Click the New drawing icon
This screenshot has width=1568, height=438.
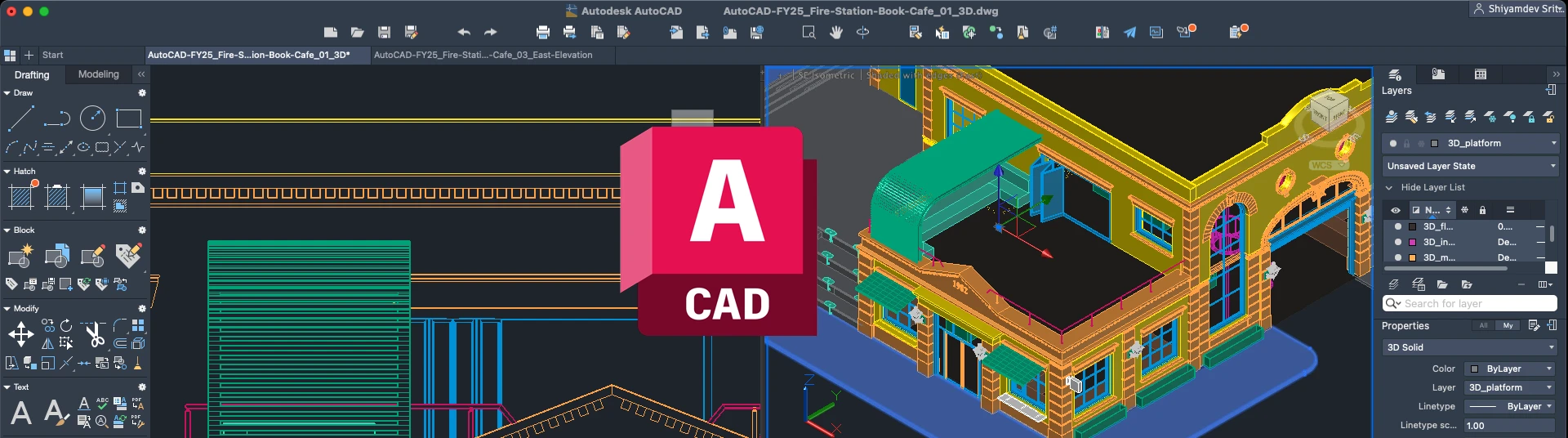tap(330, 33)
